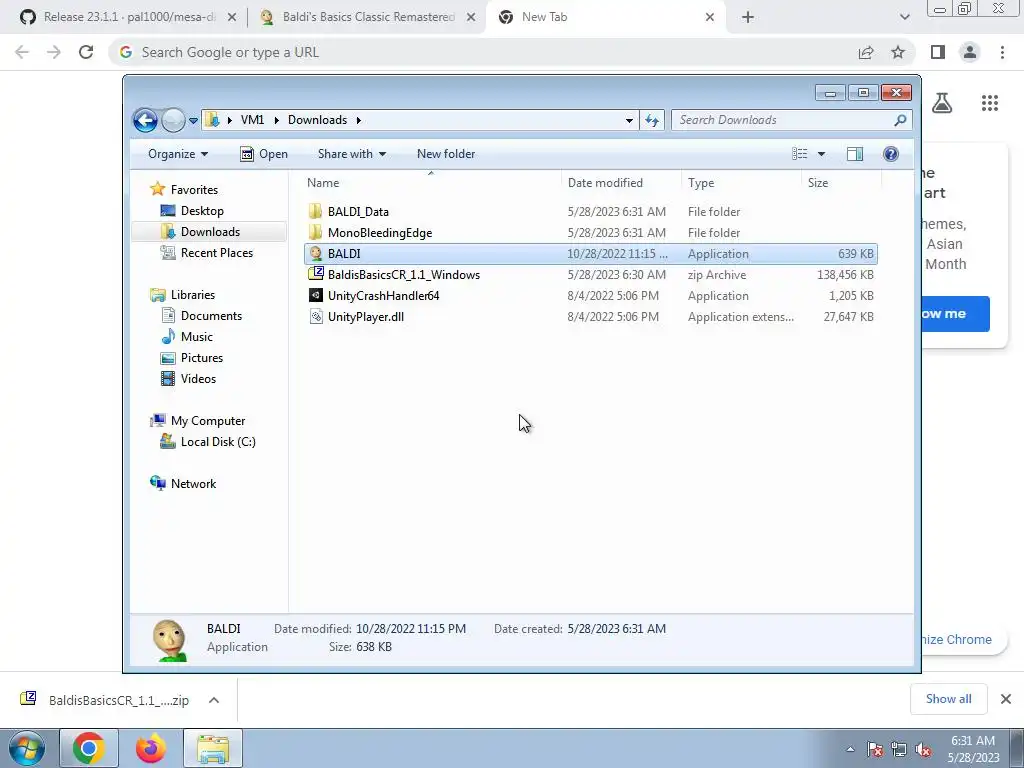Click New folder in the toolbar
Screen dimensions: 1024x768
446,154
